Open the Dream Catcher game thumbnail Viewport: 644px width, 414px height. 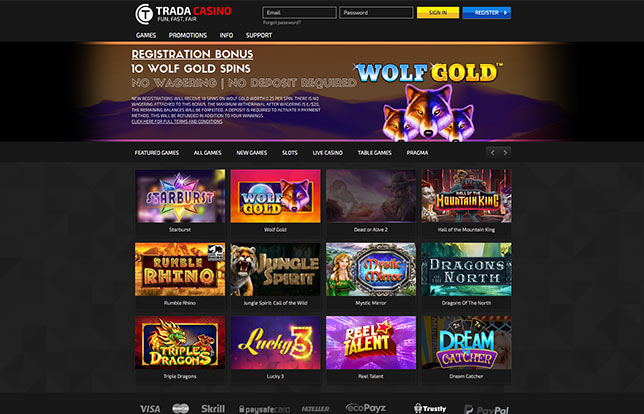pyautogui.click(x=466, y=343)
